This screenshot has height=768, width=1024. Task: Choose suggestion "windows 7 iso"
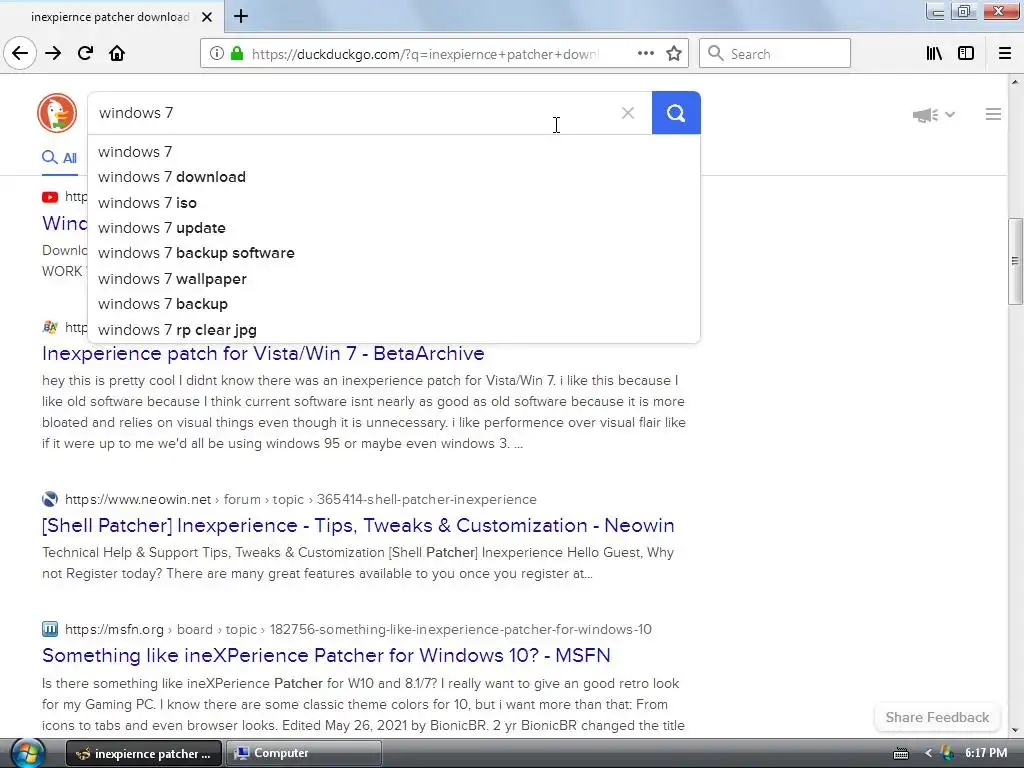point(394,203)
